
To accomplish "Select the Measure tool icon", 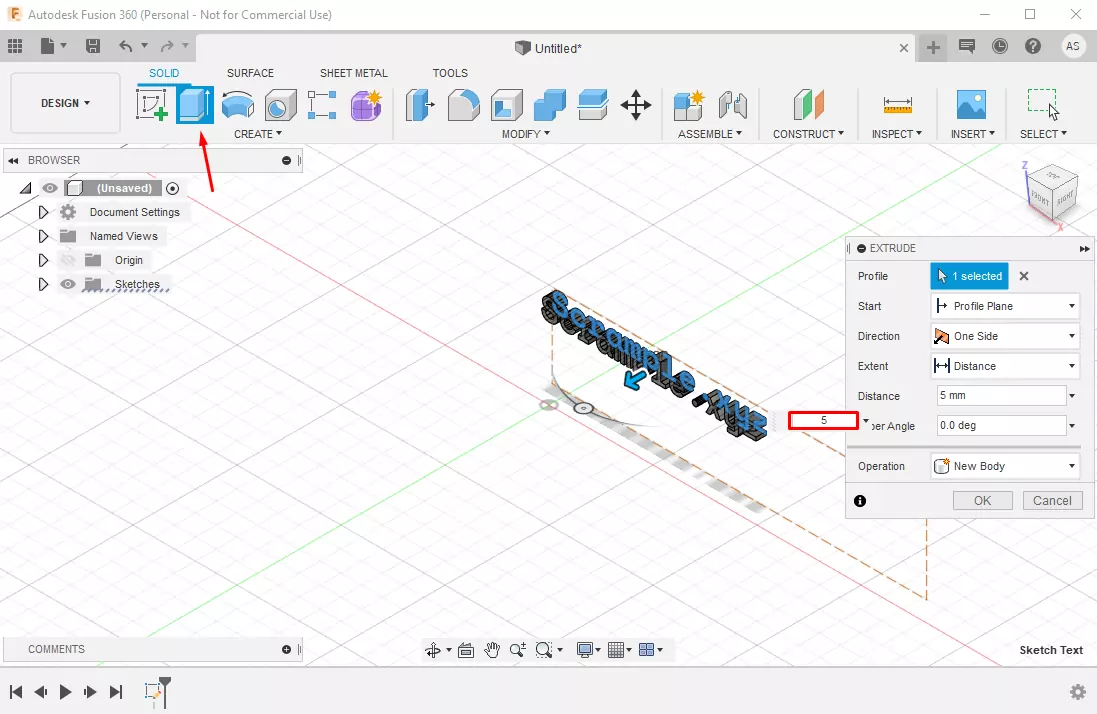I will click(898, 105).
